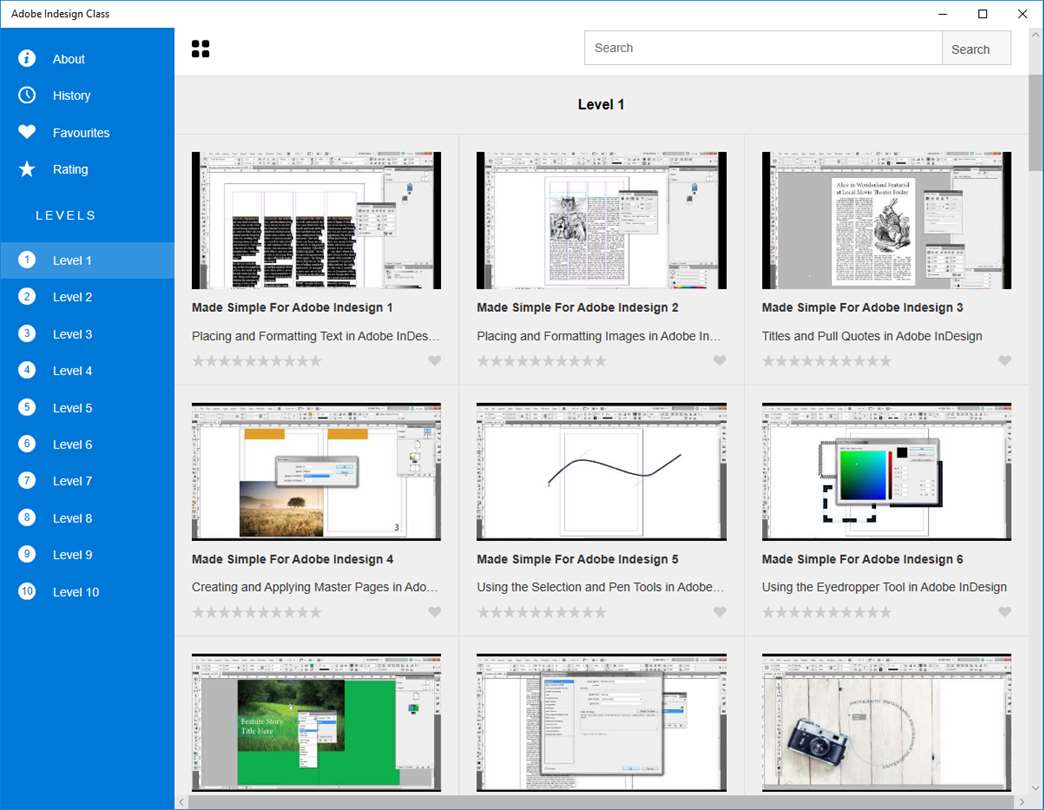Click the About info icon
This screenshot has width=1044, height=810.
click(x=27, y=59)
